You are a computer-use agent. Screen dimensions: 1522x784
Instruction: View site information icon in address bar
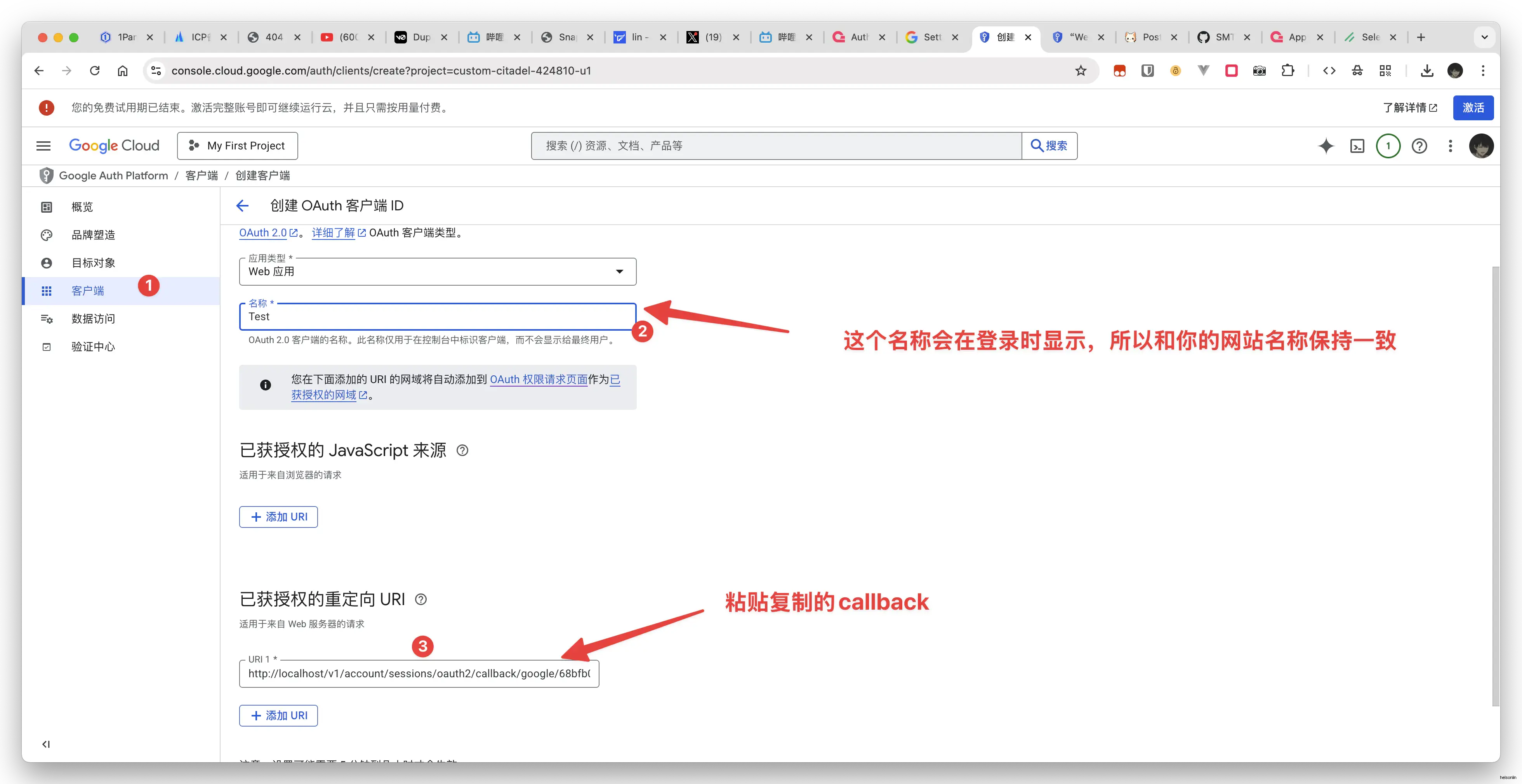156,71
